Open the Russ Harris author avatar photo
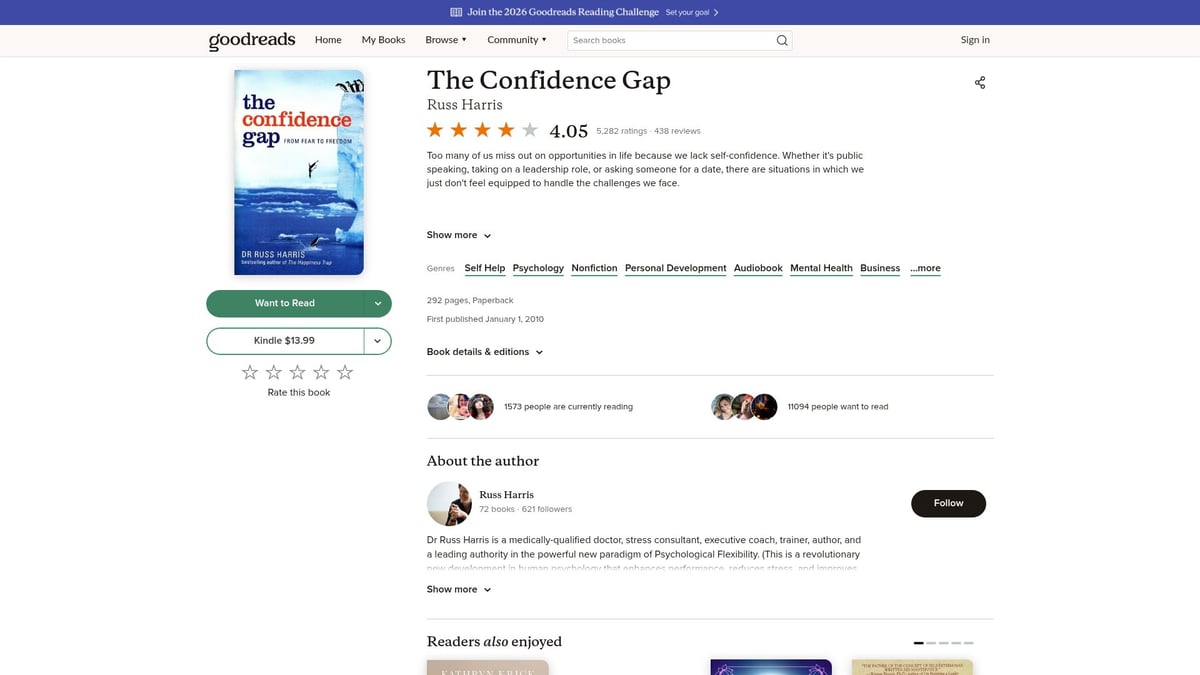 tap(449, 503)
